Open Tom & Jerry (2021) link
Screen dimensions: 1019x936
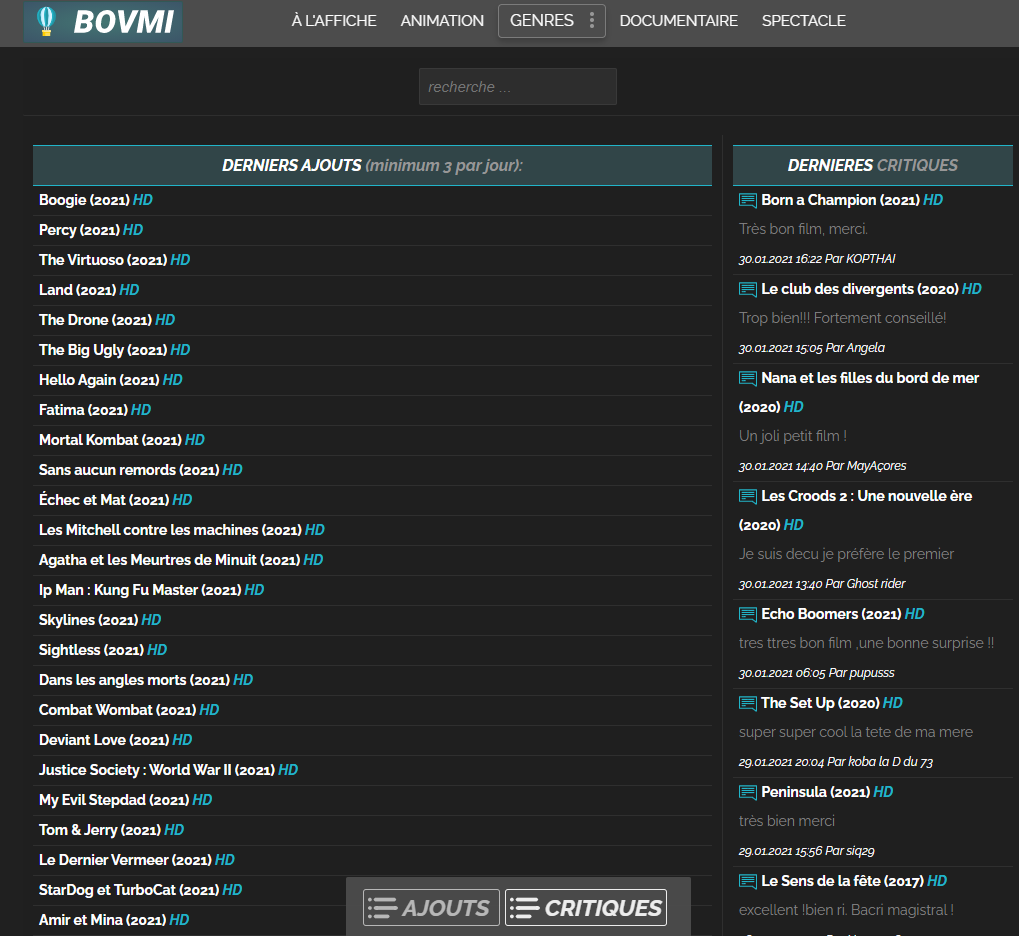pyautogui.click(x=111, y=830)
